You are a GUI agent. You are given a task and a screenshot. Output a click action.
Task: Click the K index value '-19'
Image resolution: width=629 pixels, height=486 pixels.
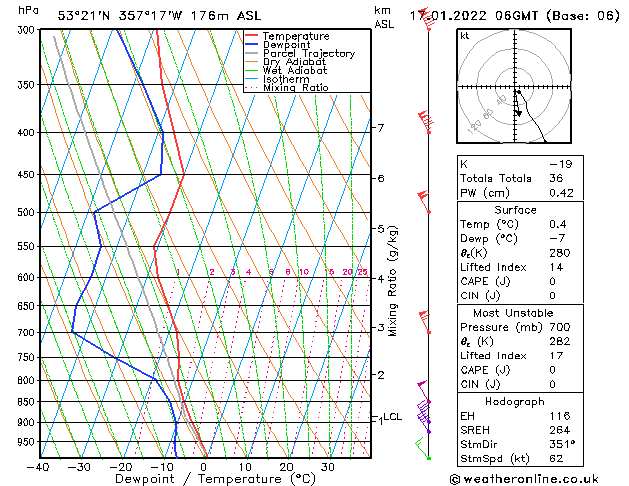coord(561,164)
